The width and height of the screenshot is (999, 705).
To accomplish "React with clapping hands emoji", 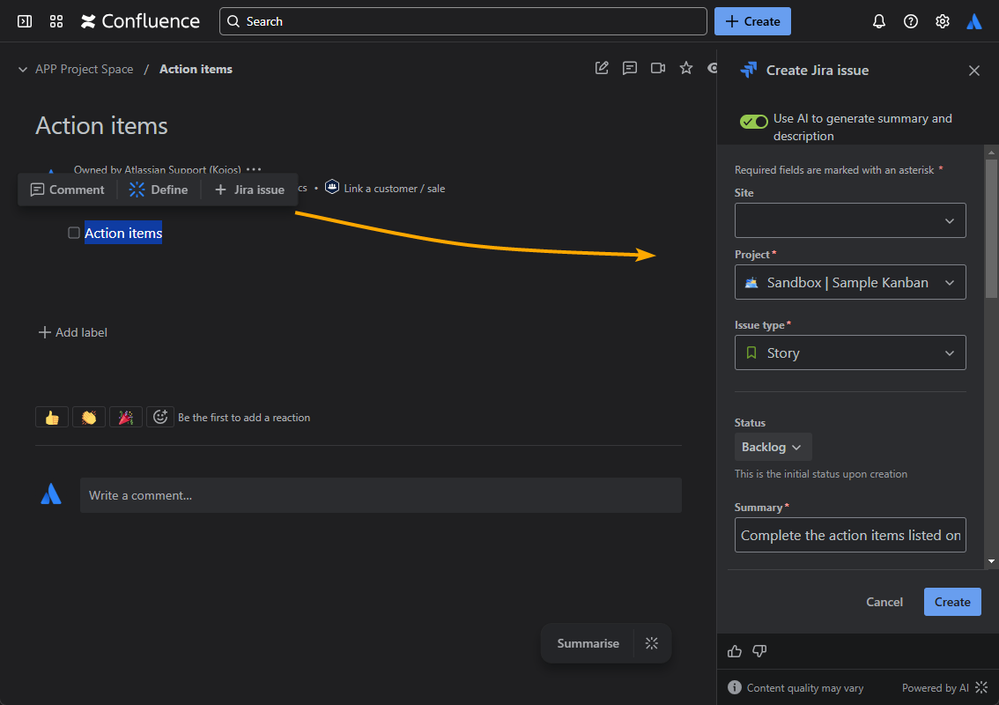I will 89,417.
